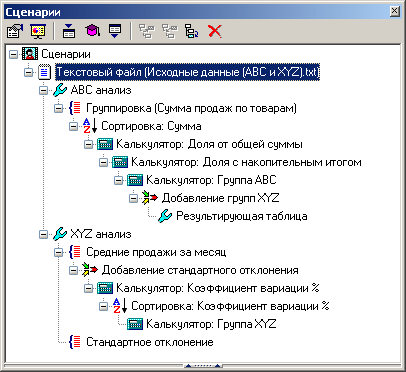
Task: Click calculator icon beside Доля от общей суммы
Action: pyautogui.click(x=105, y=144)
